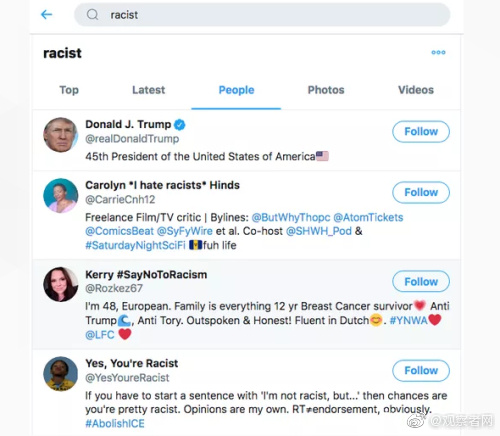Image resolution: width=500 pixels, height=436 pixels.
Task: Open the @ButWhyThopc mention link
Action: 291,218
